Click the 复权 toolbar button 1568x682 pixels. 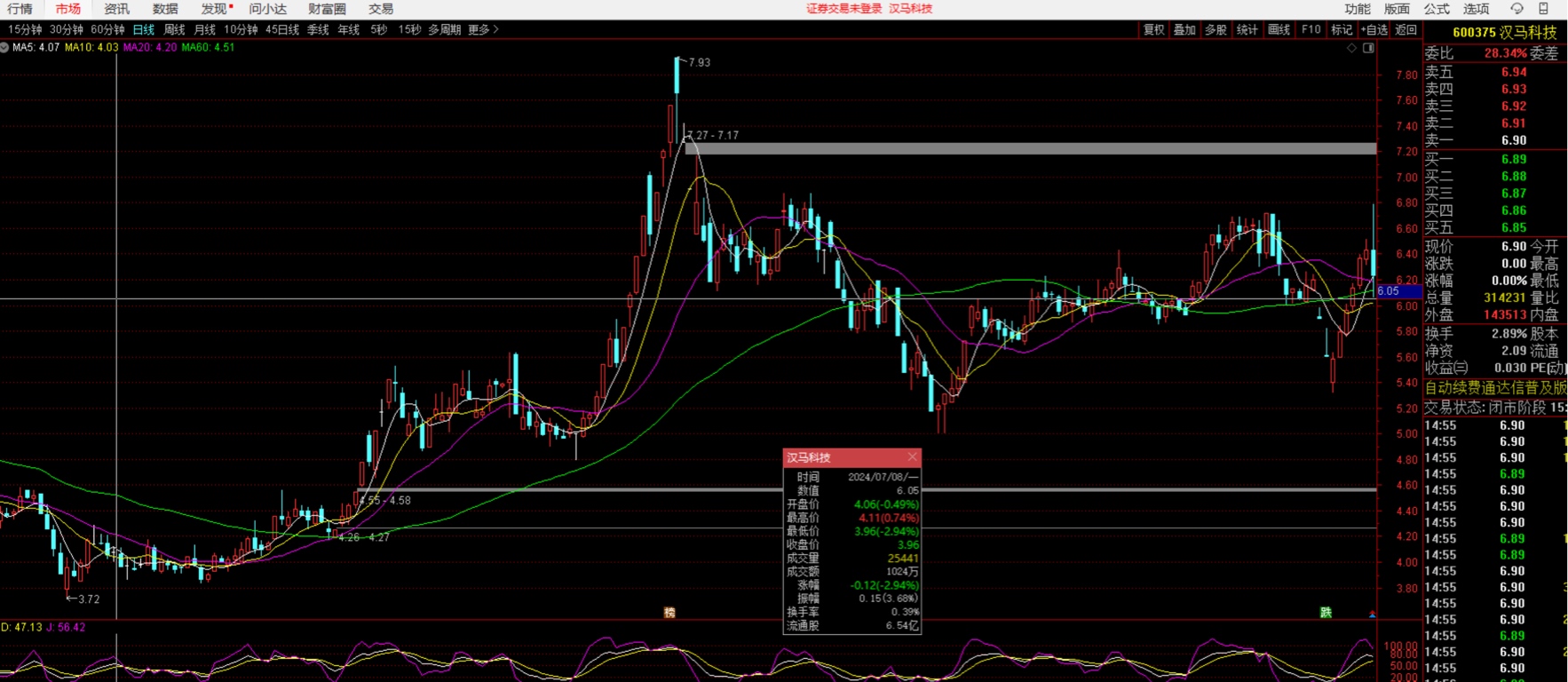(x=1153, y=29)
